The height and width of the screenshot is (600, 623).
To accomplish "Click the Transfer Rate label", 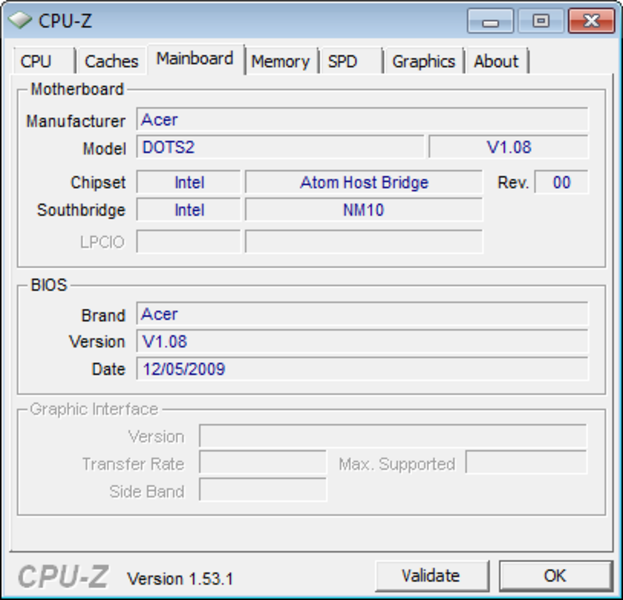I will [133, 464].
